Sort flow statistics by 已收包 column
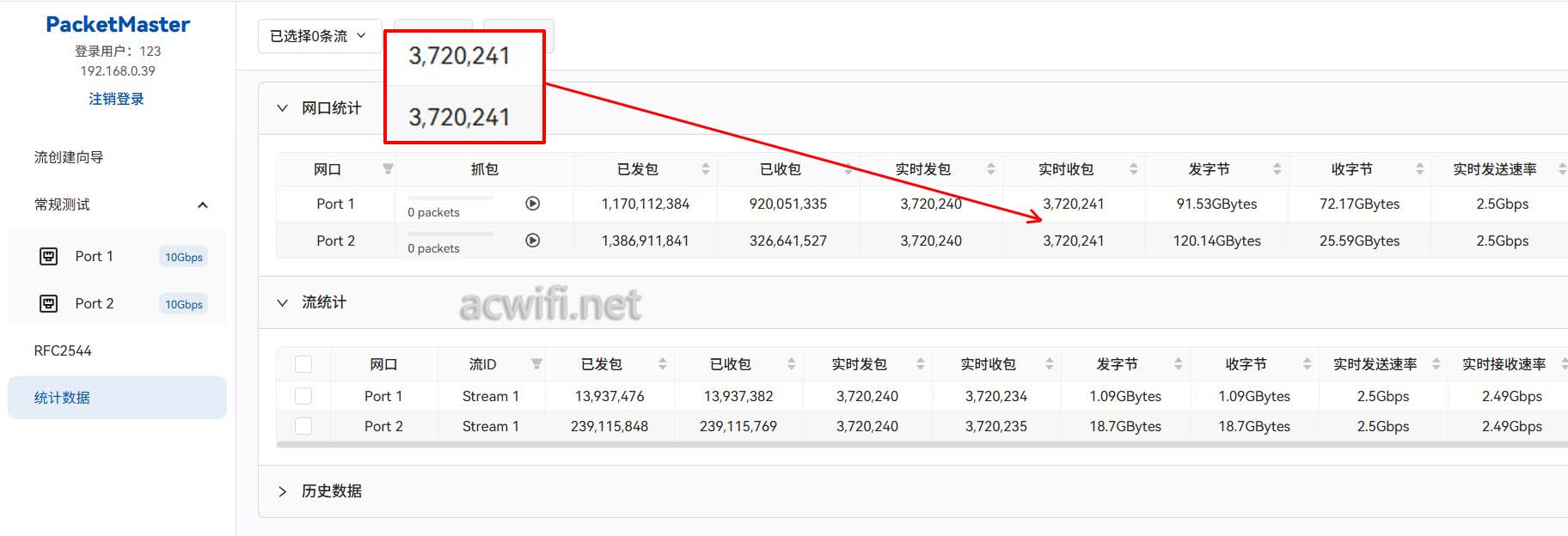 point(791,364)
